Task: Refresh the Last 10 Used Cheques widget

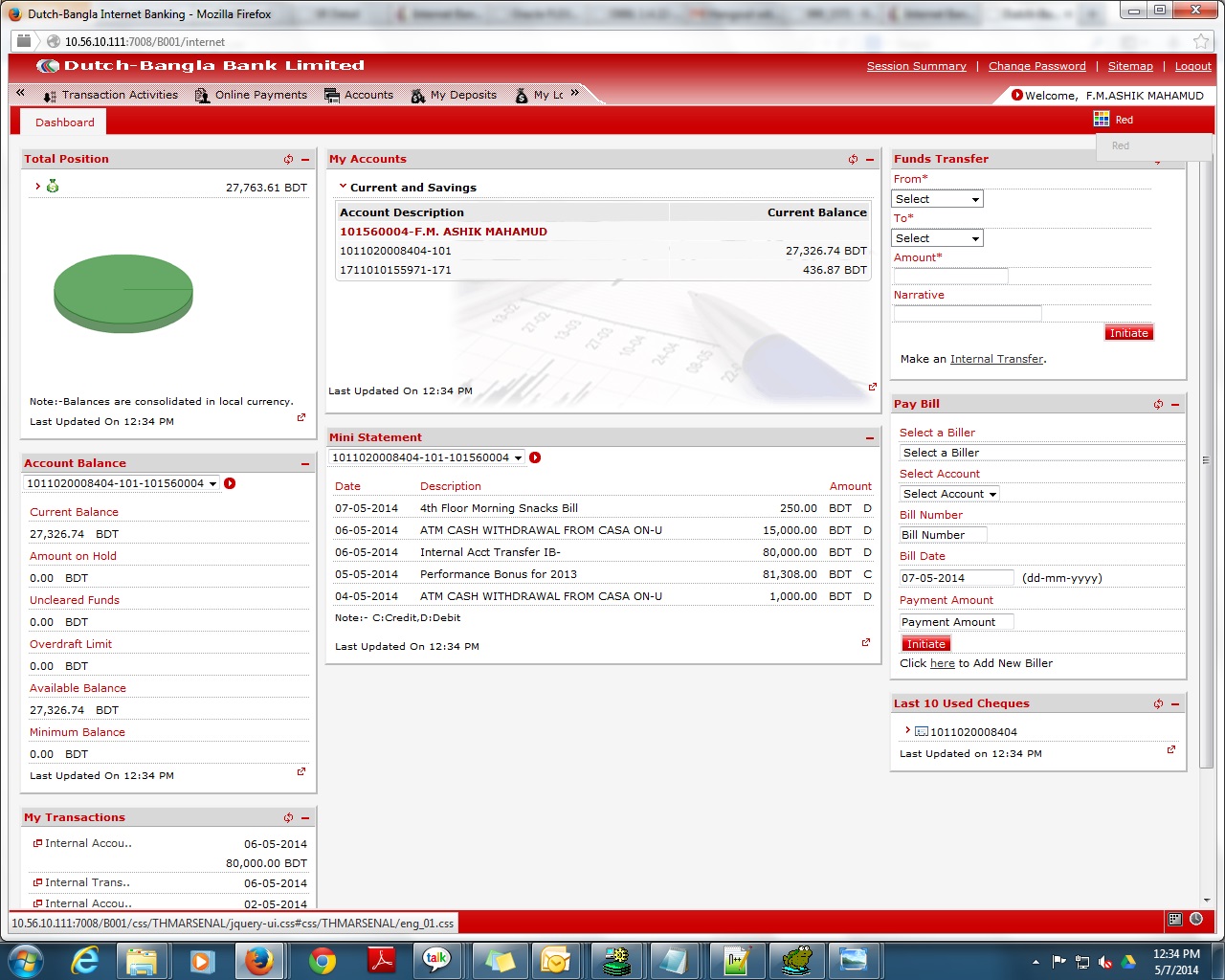Action: pyautogui.click(x=1158, y=704)
